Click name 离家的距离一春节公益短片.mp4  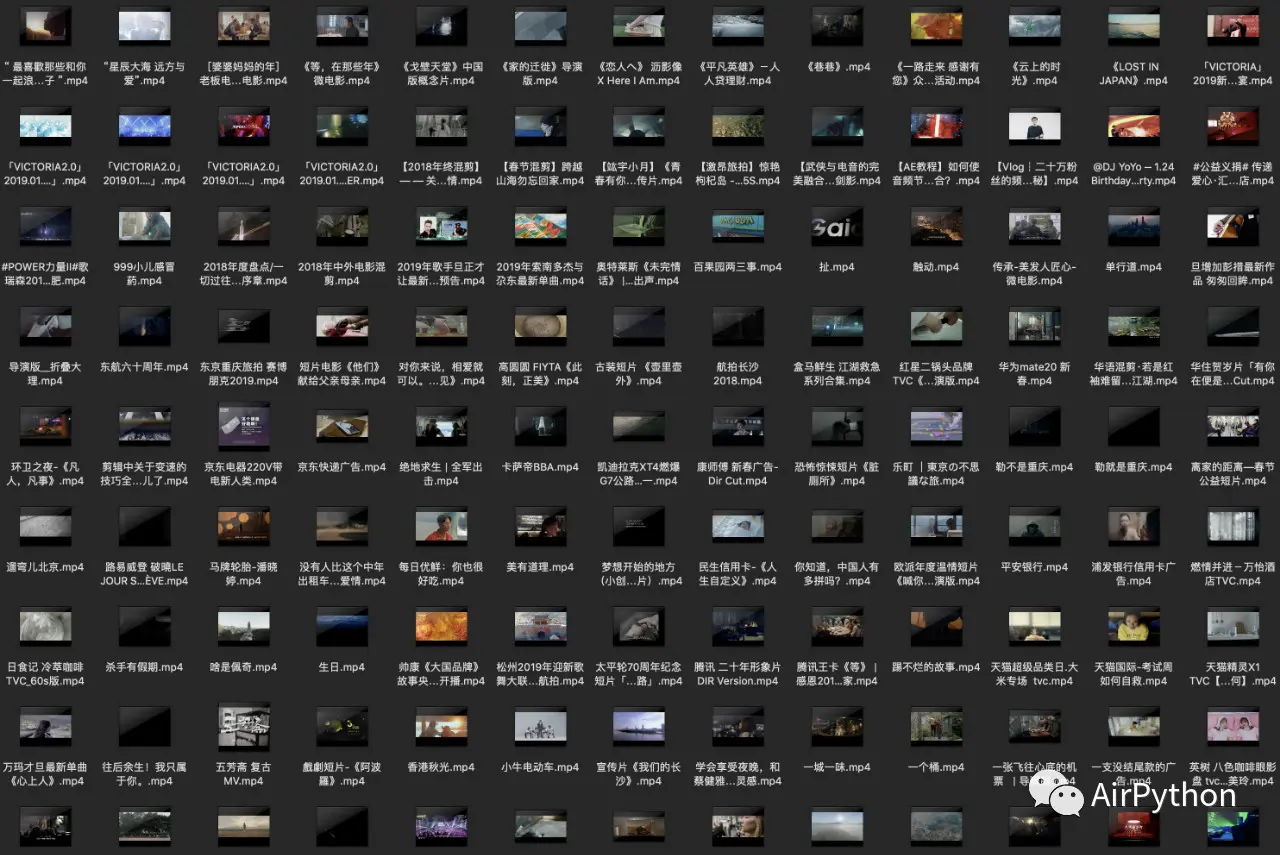1233,474
